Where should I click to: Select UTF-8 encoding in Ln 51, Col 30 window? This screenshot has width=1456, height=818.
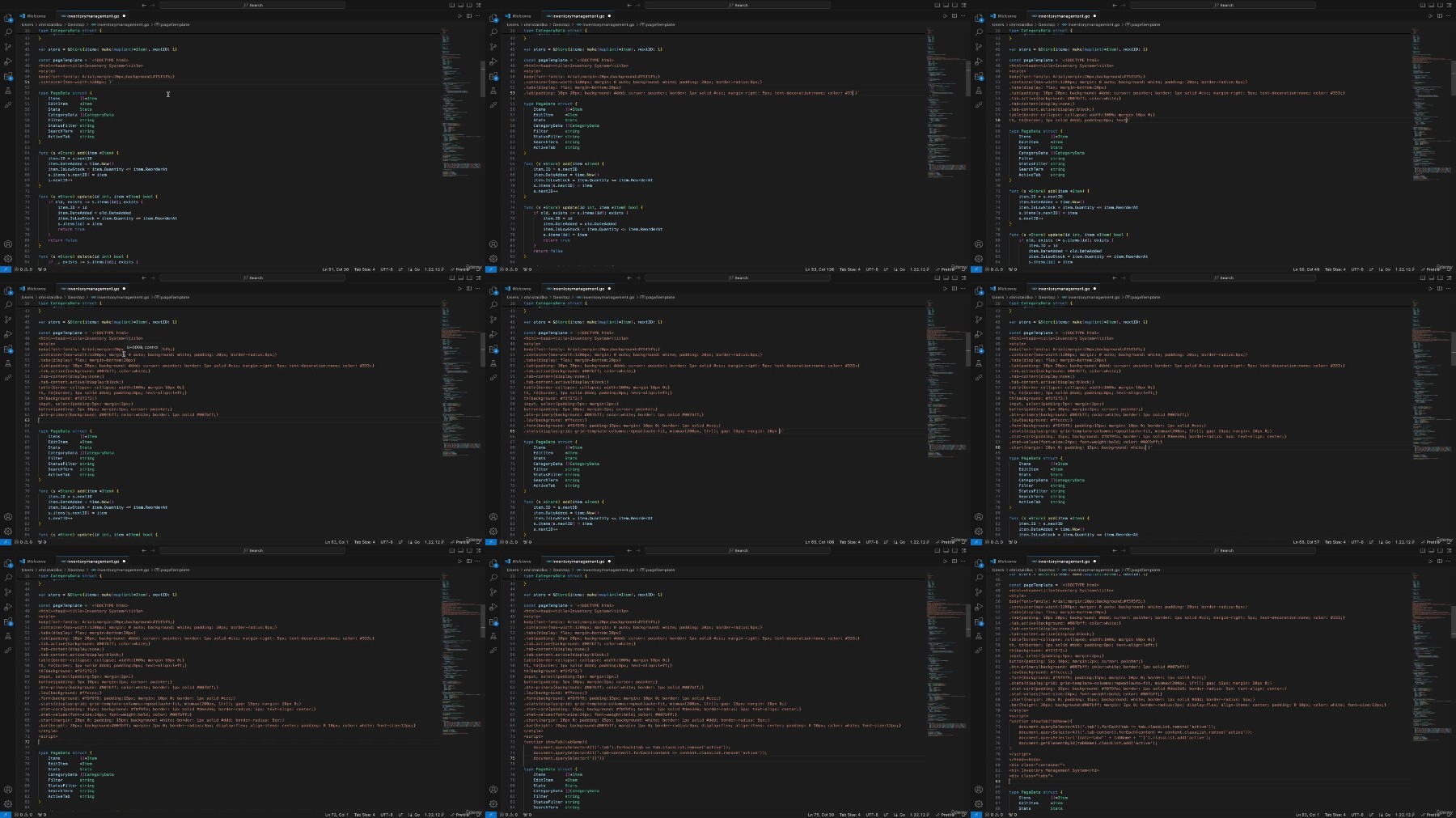tap(386, 269)
